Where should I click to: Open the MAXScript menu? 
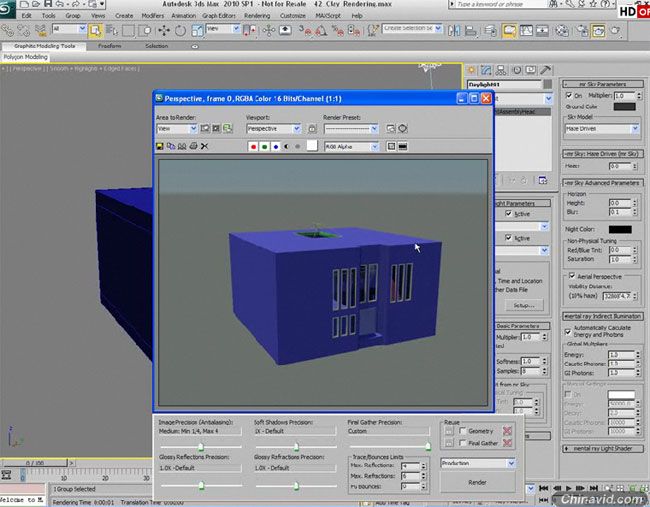point(328,16)
